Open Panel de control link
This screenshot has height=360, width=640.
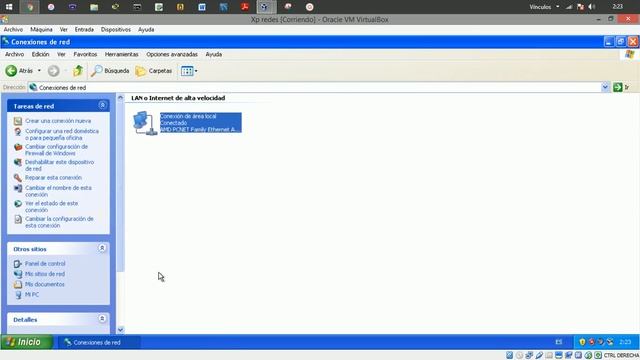45,264
